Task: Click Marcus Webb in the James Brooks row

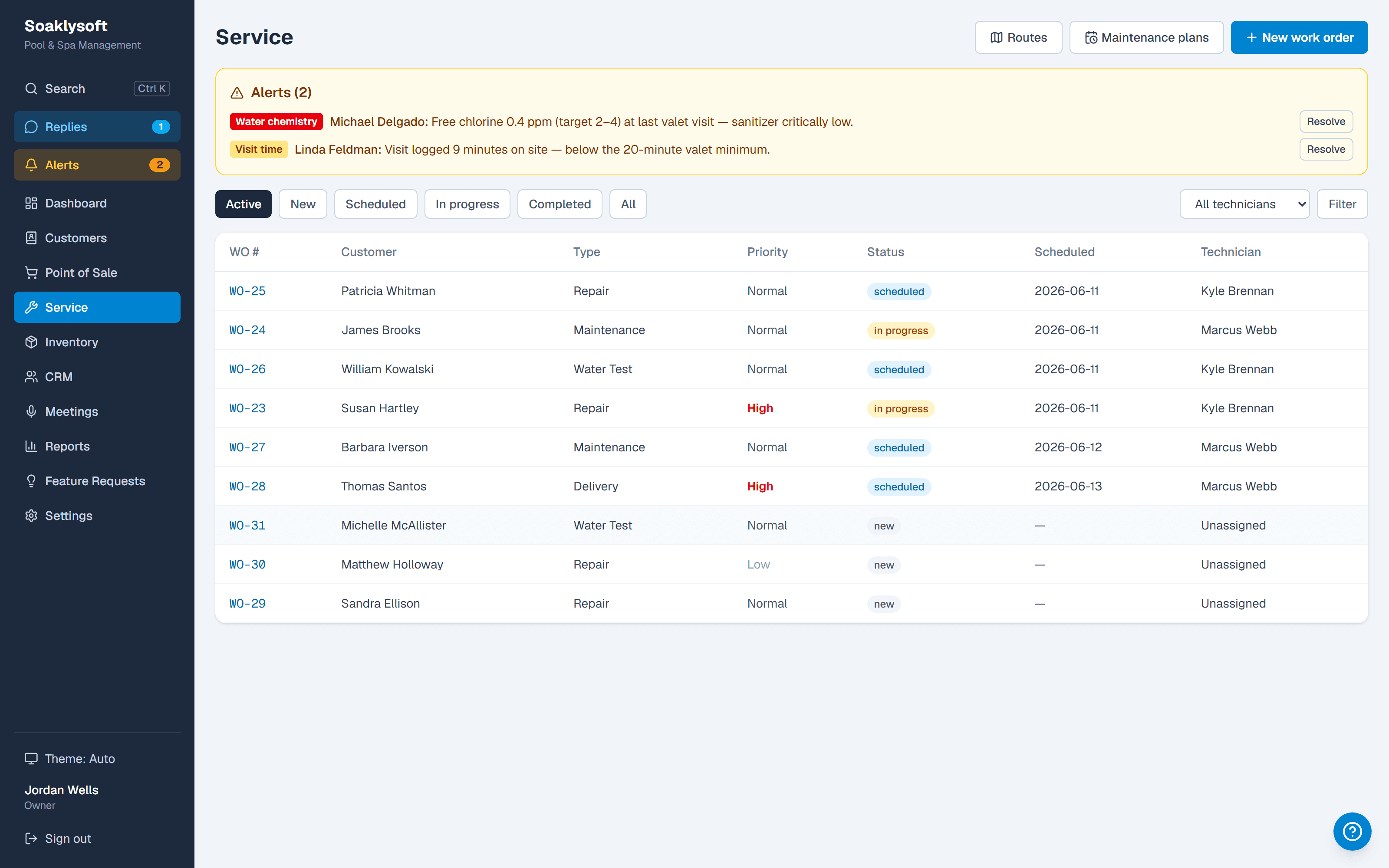Action: click(x=1239, y=330)
